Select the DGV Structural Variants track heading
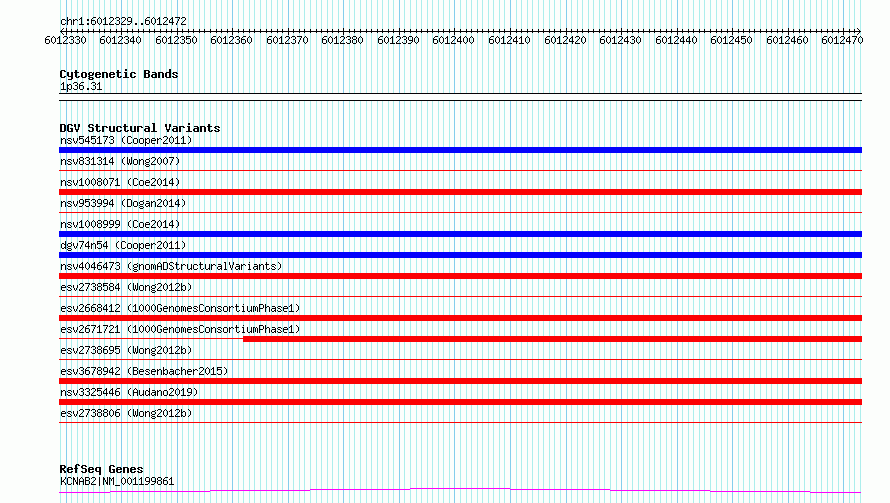The width and height of the screenshot is (890, 503). [x=140, y=128]
